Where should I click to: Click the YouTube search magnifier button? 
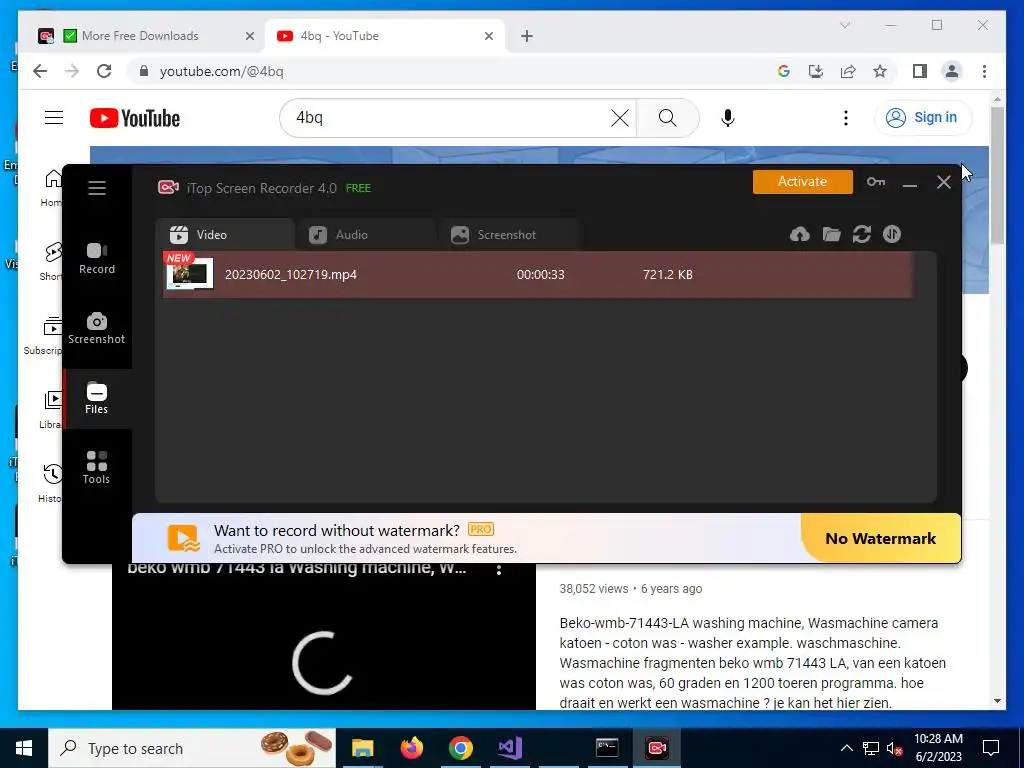click(x=667, y=118)
